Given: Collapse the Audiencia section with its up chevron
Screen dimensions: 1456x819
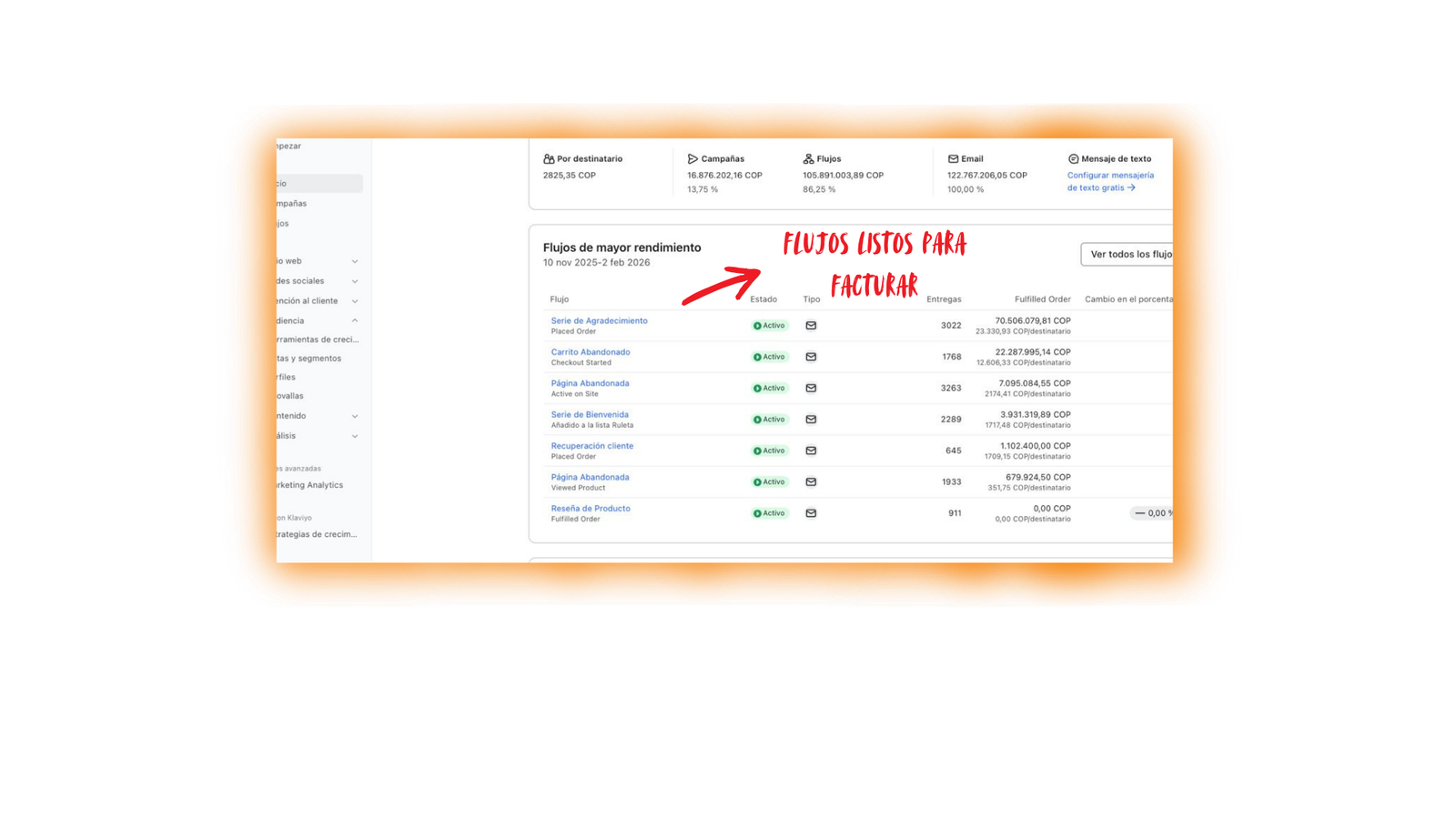Looking at the screenshot, I should [355, 320].
